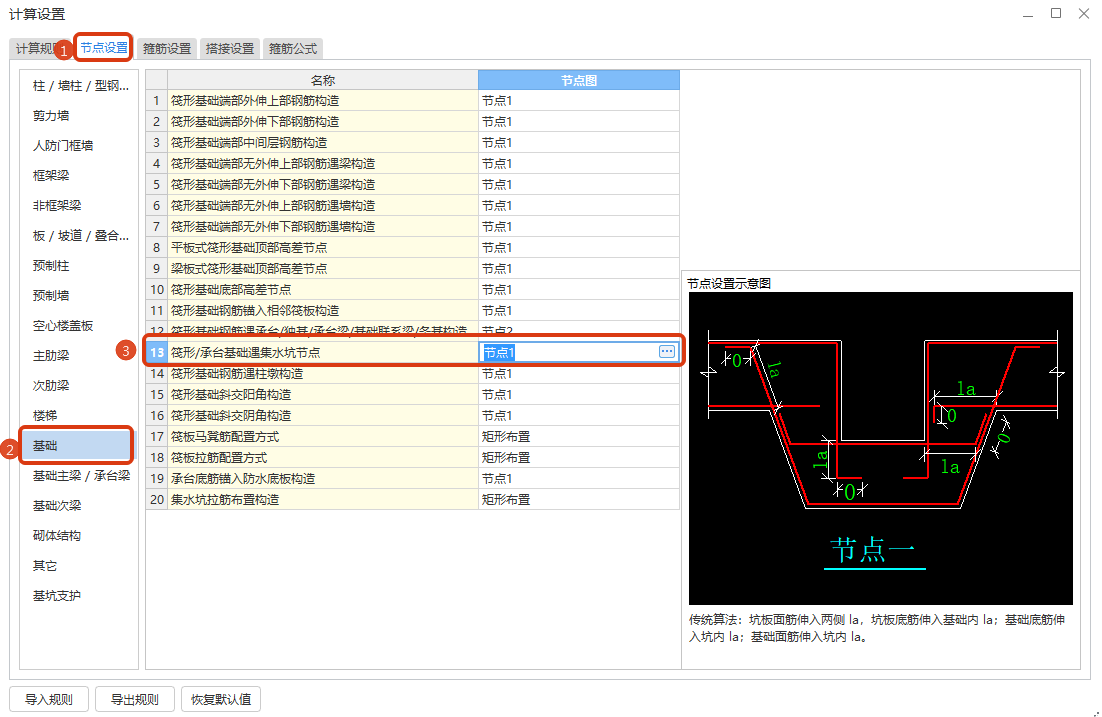Image resolution: width=1102 pixels, height=717 pixels.
Task: Open the 搭接设置 tab
Action: click(230, 49)
